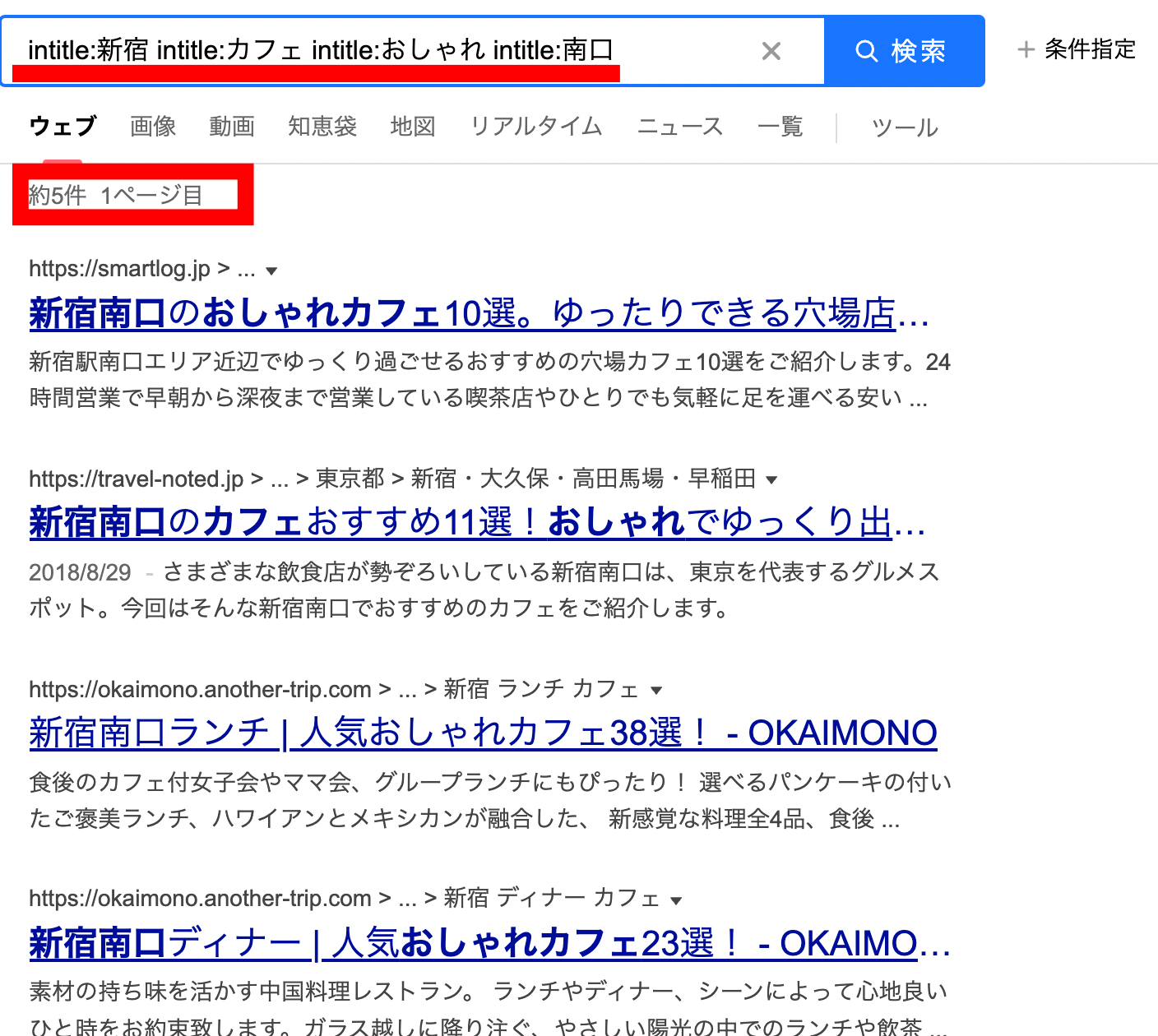
Task: Expand dropdown arrow next to travel-noted.jp breadcrumb
Action: pos(771,480)
